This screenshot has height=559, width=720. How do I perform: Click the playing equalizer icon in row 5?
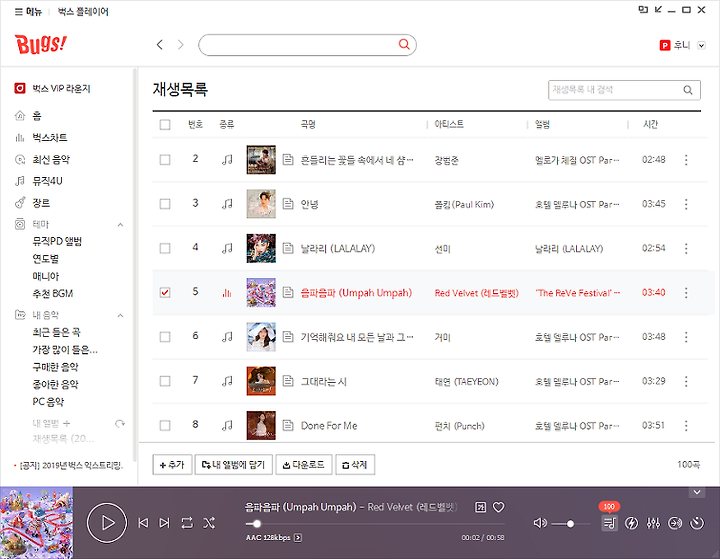coord(227,293)
